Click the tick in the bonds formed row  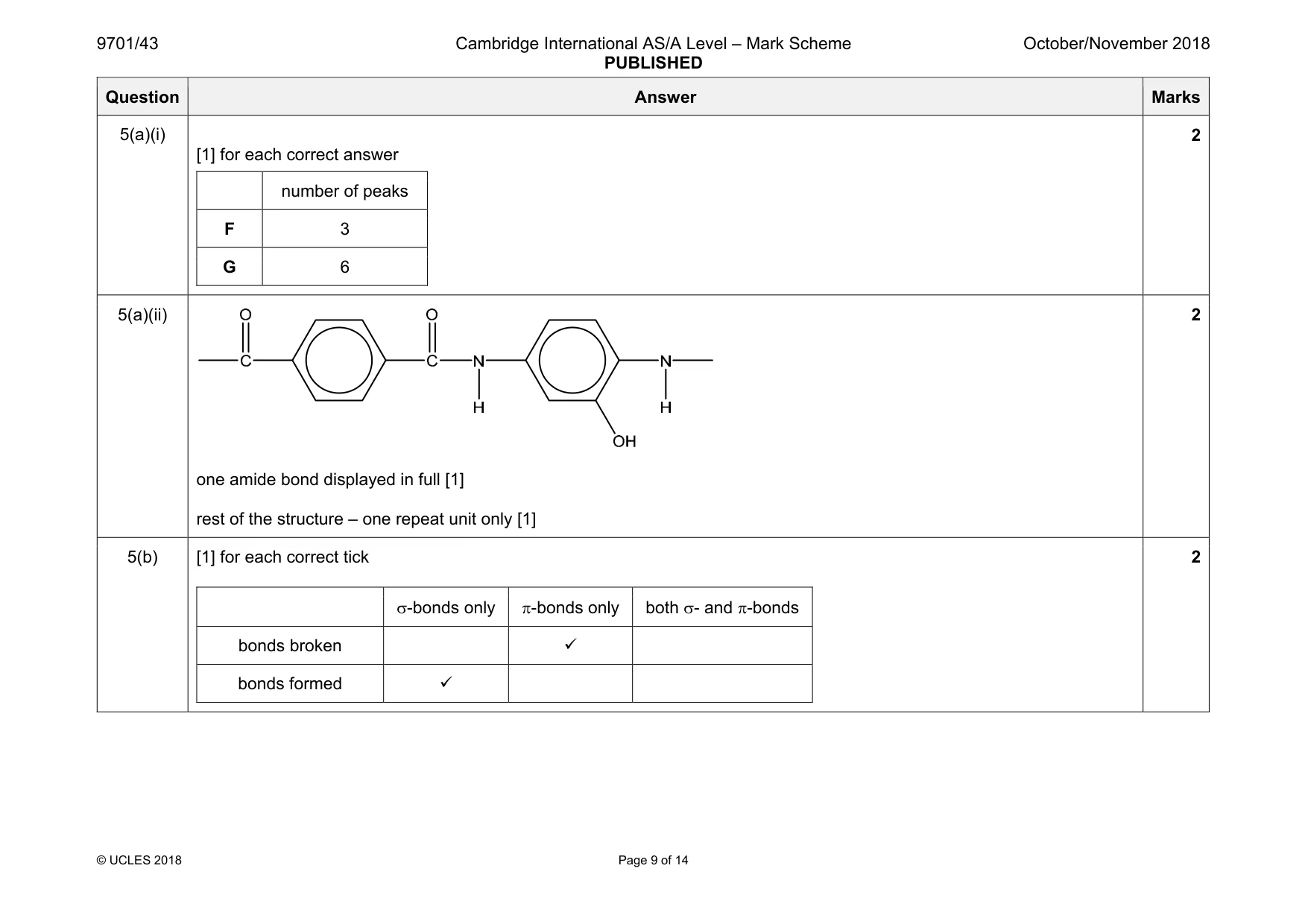click(x=446, y=682)
